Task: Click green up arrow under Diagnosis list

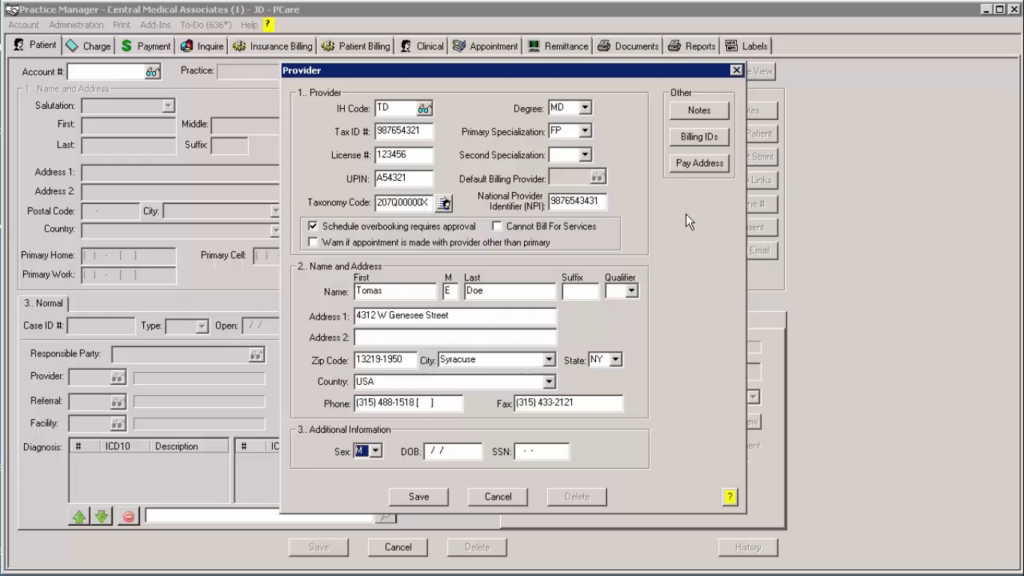Action: click(x=79, y=517)
